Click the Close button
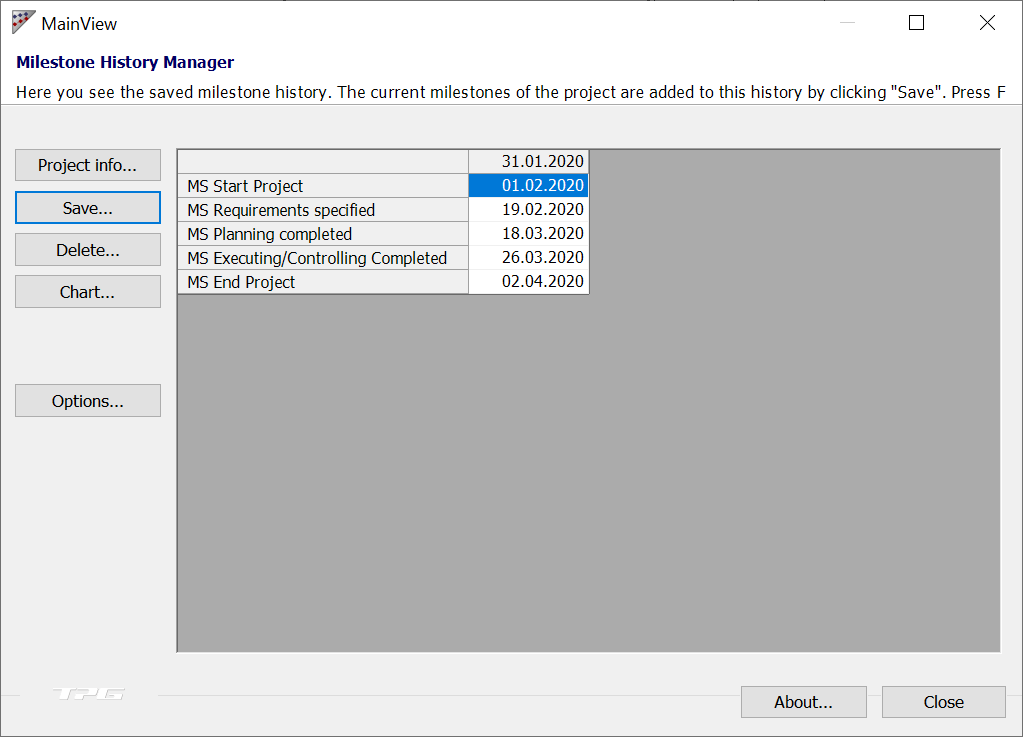The width and height of the screenshot is (1023, 737). pos(943,701)
